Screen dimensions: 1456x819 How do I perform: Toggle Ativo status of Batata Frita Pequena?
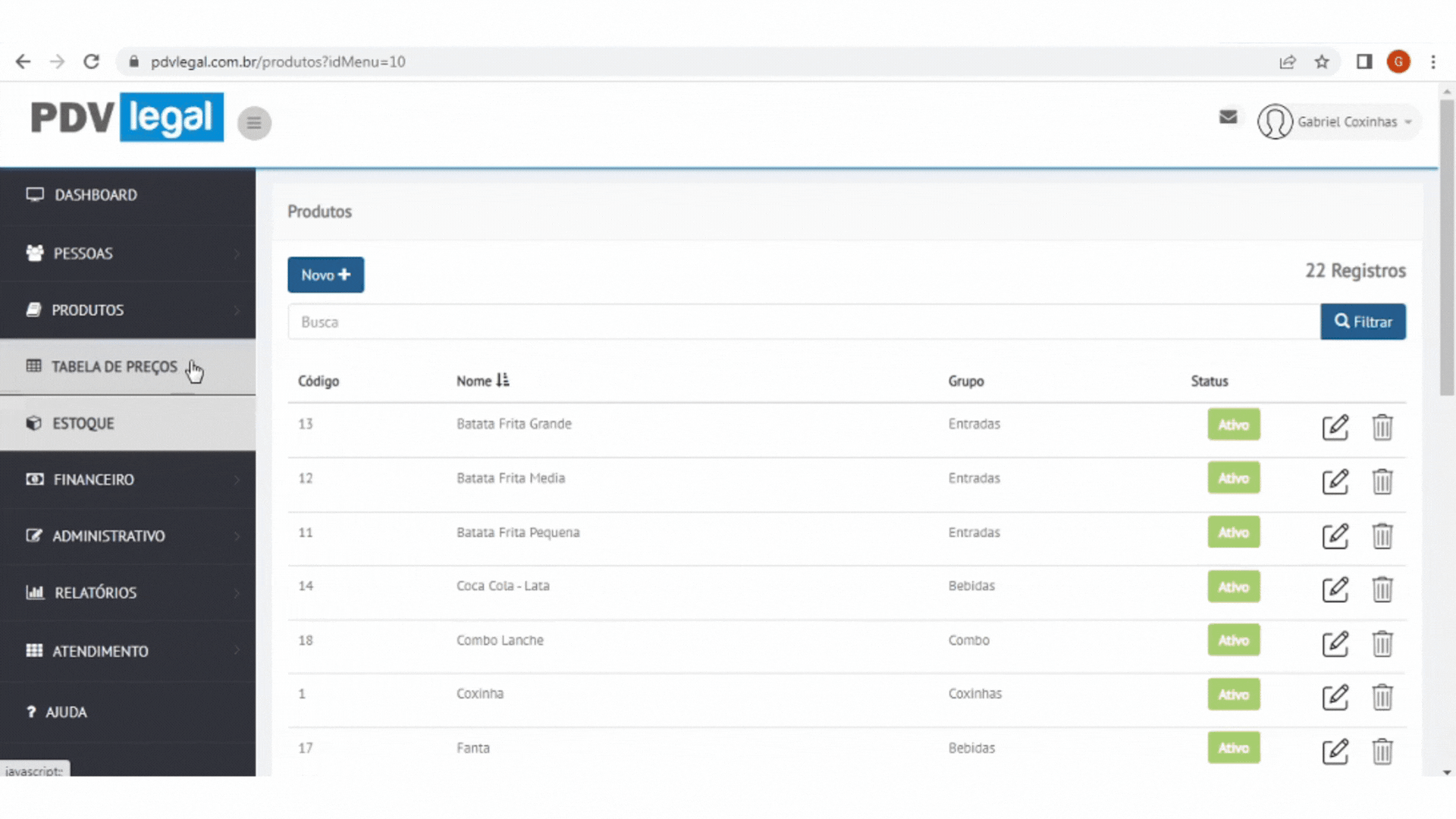[x=1233, y=532]
